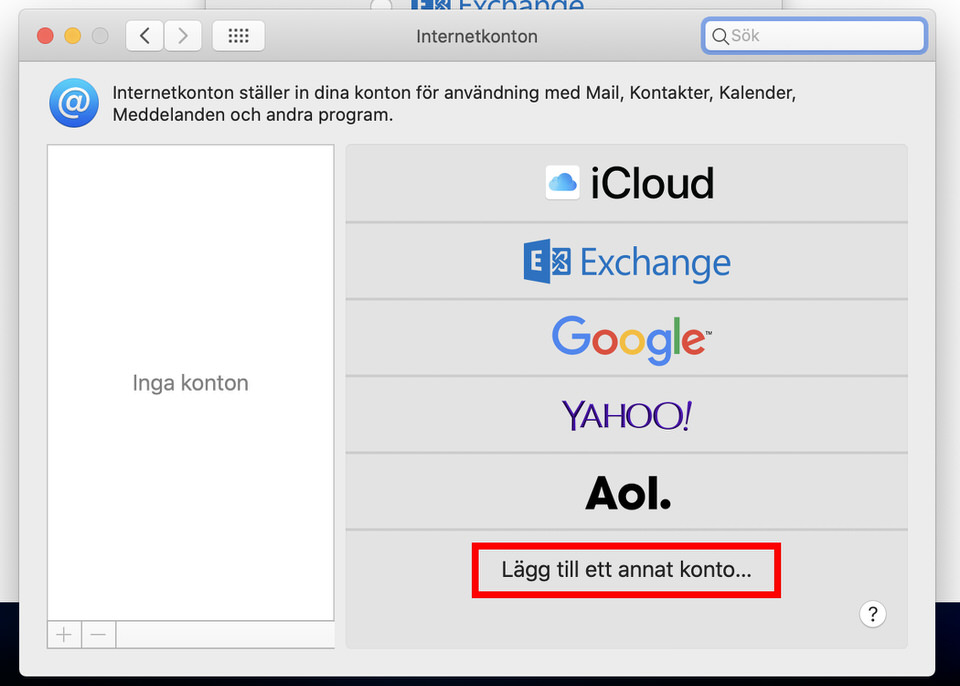Choose the Exchange account type
Viewport: 960px width, 686px height.
point(626,262)
